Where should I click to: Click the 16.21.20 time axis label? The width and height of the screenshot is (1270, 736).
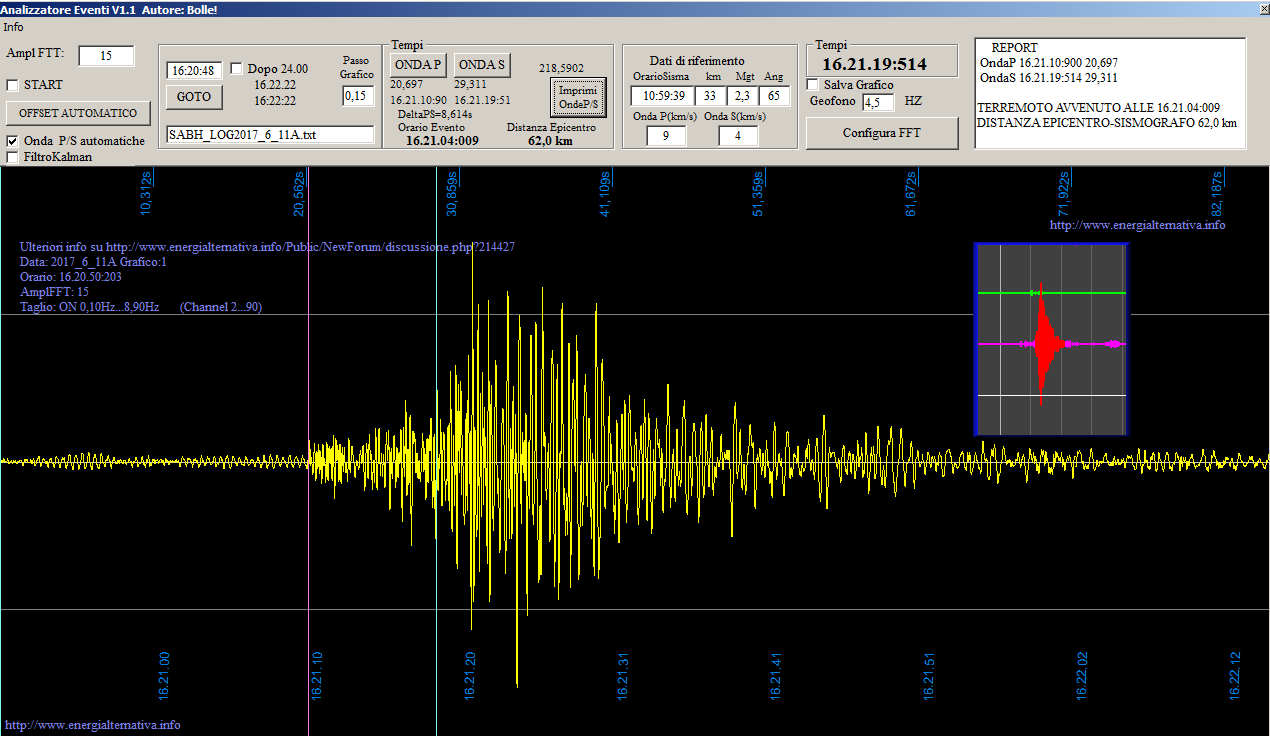pyautogui.click(x=469, y=675)
